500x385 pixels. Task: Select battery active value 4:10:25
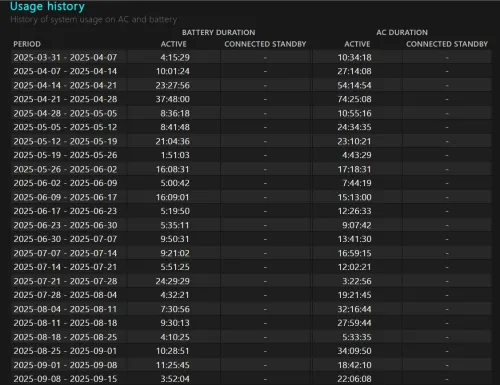pos(175,337)
